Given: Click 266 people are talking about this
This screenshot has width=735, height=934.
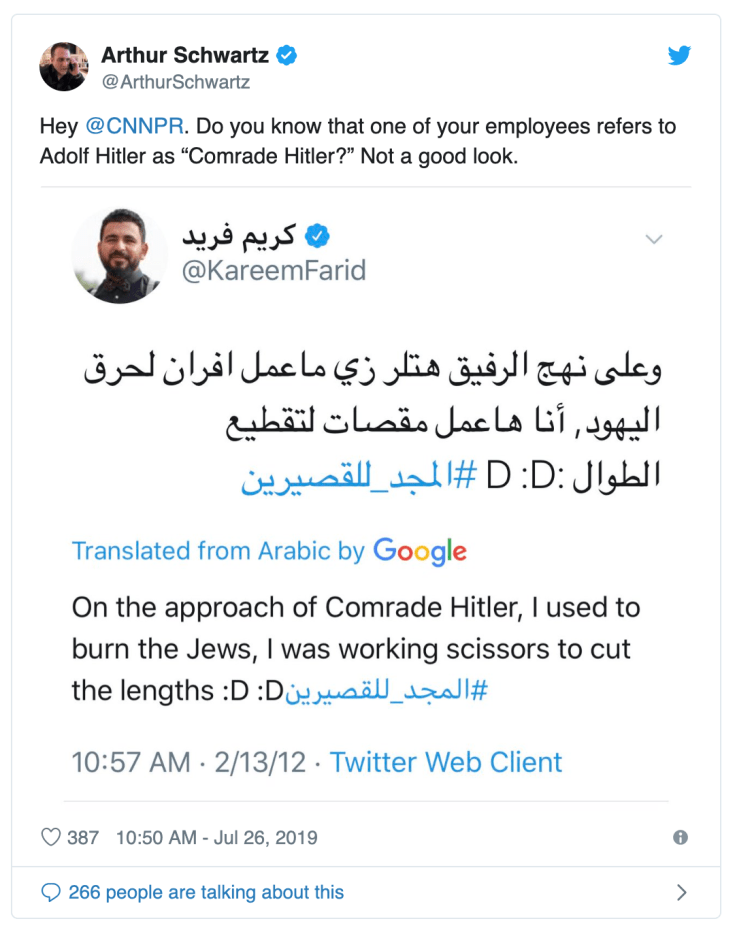Looking at the screenshot, I should click(x=209, y=891).
